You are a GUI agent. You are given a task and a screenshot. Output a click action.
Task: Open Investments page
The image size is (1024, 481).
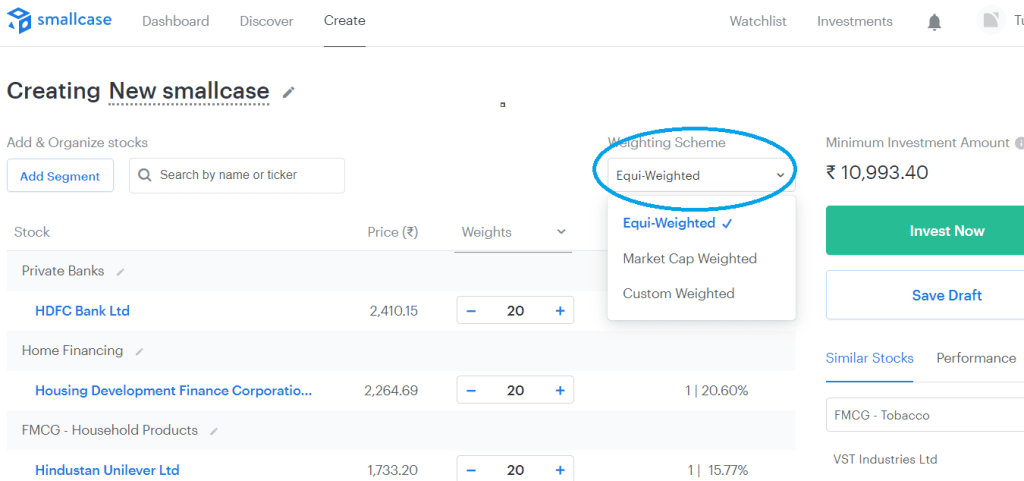click(x=854, y=21)
